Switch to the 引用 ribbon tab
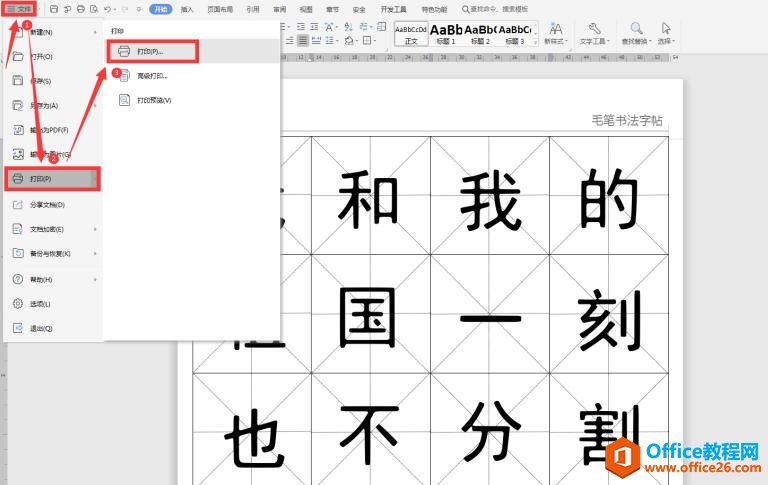 (x=253, y=9)
